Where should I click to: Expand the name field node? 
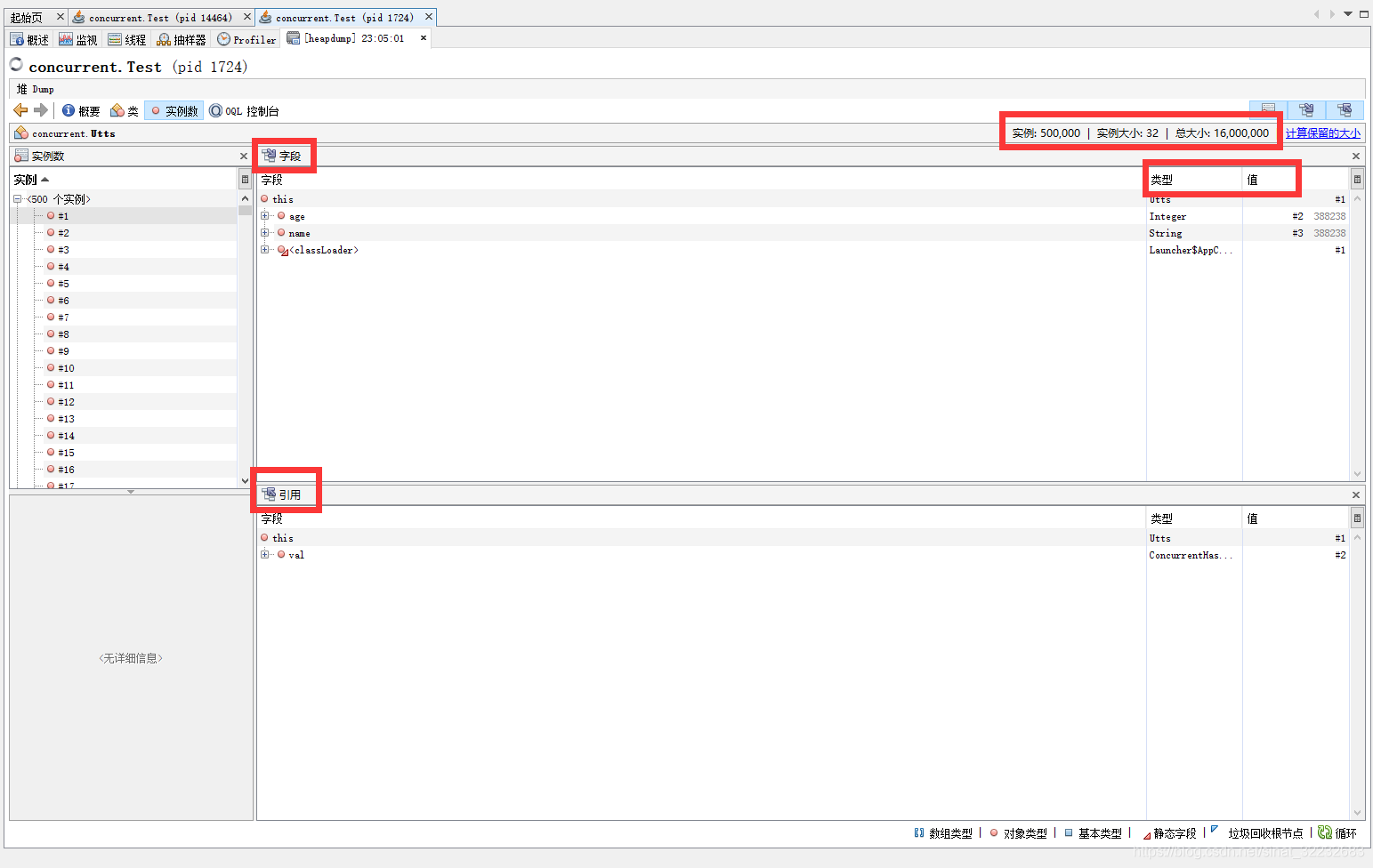[x=264, y=233]
